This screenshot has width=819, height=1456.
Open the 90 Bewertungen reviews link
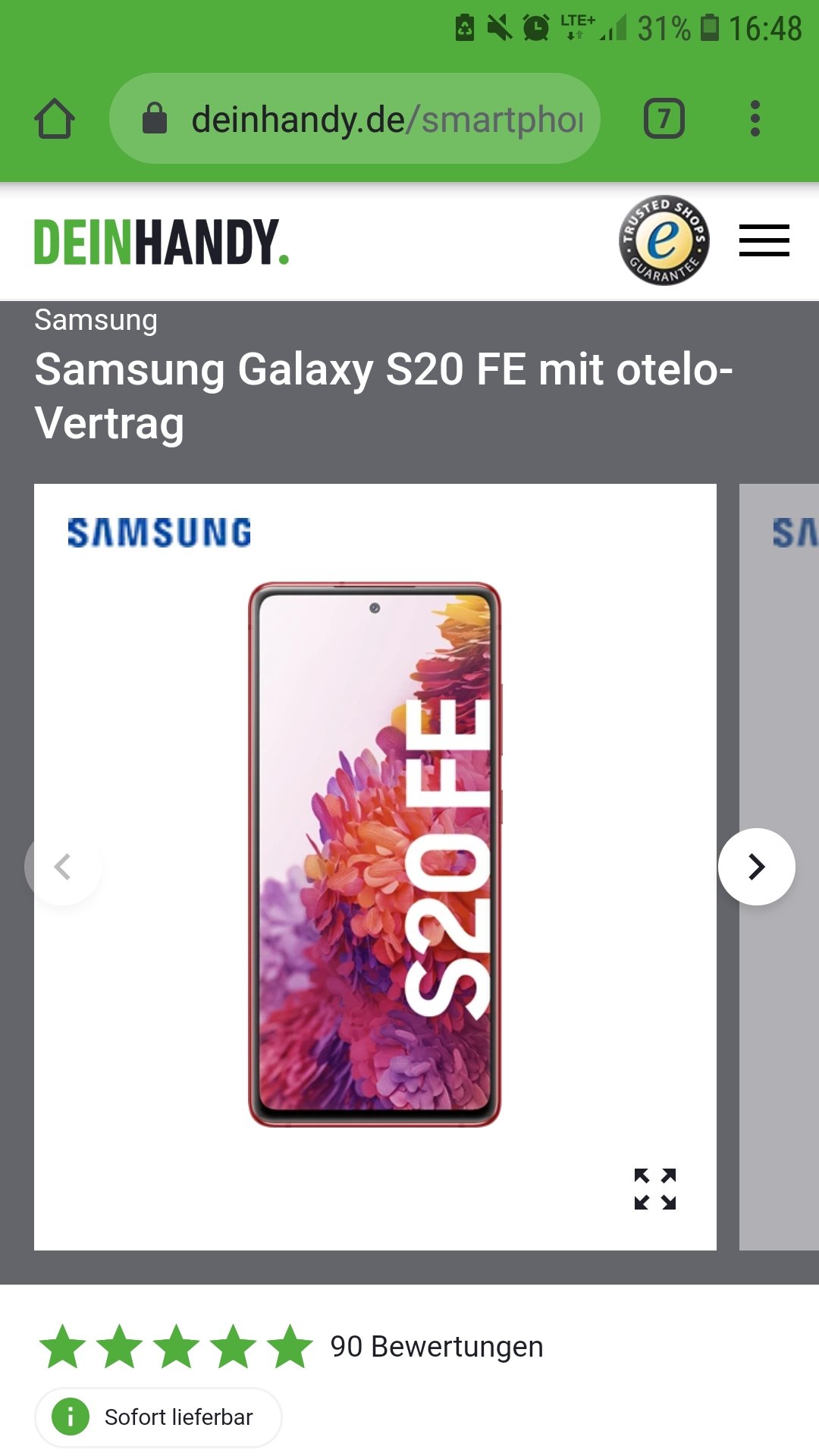pos(437,1347)
